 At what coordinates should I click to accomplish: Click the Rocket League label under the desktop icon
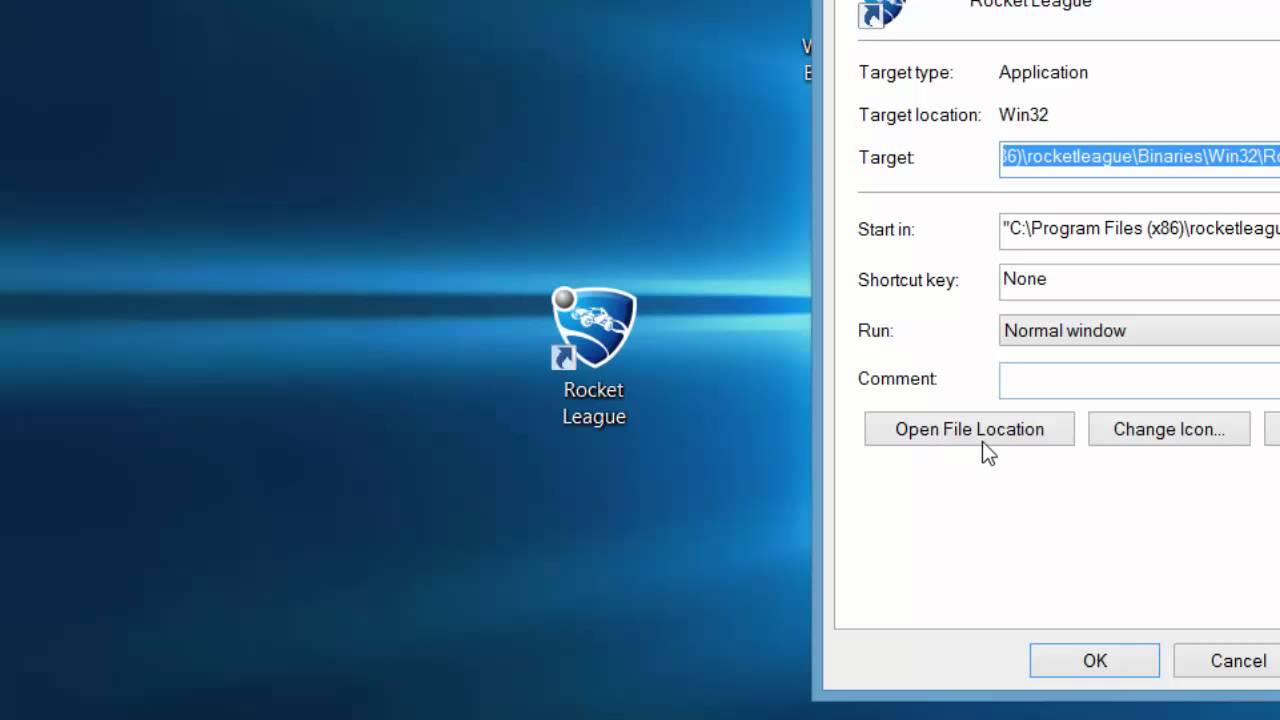(x=594, y=403)
